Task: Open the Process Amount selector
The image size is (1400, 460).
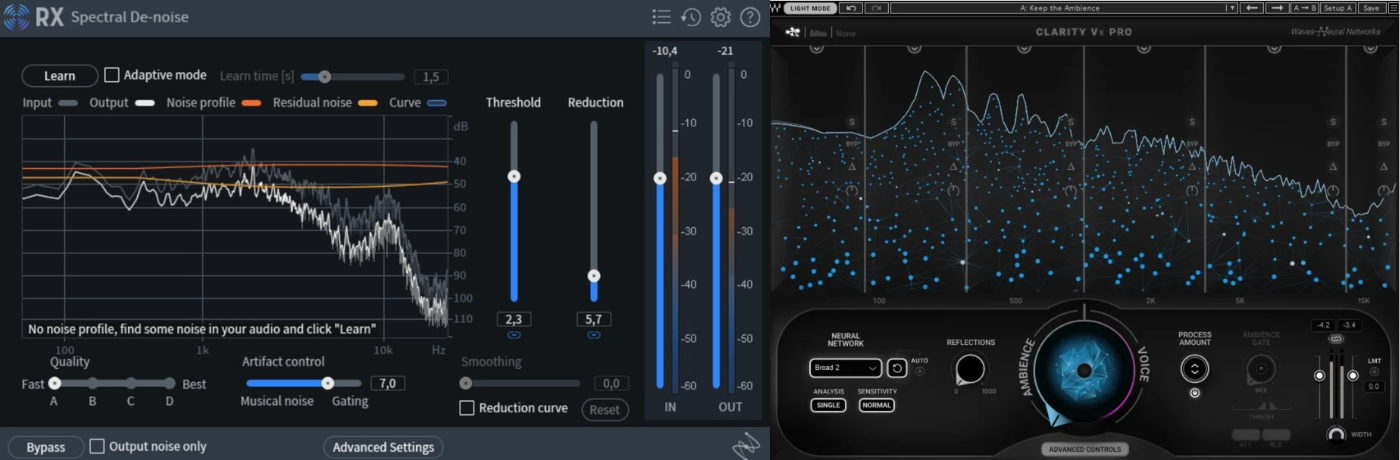Action: pyautogui.click(x=1194, y=369)
